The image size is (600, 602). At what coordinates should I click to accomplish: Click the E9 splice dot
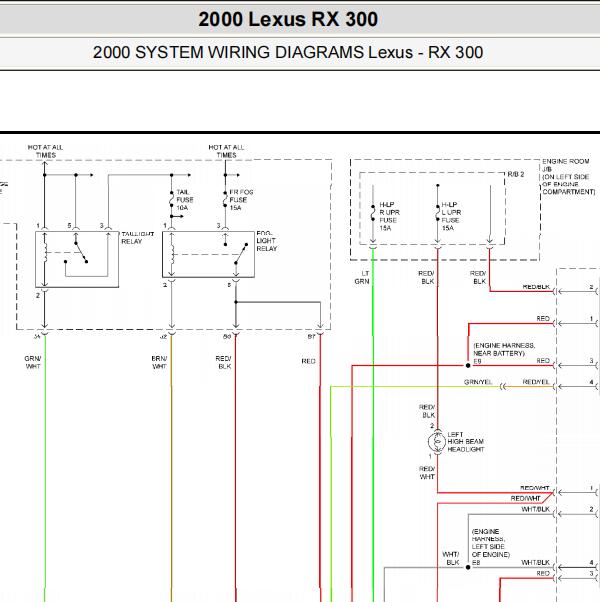click(468, 366)
